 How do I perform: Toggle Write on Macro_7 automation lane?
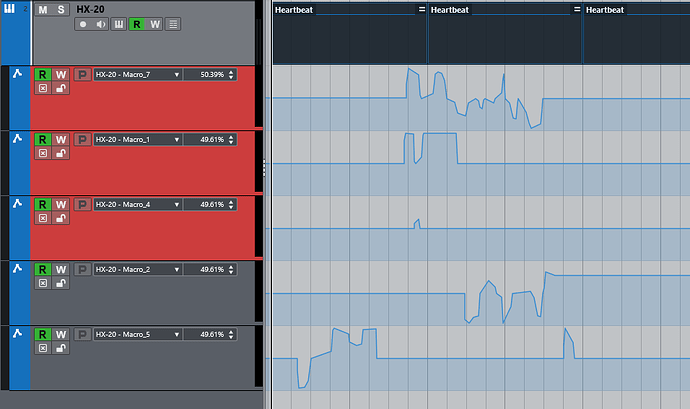(x=61, y=74)
